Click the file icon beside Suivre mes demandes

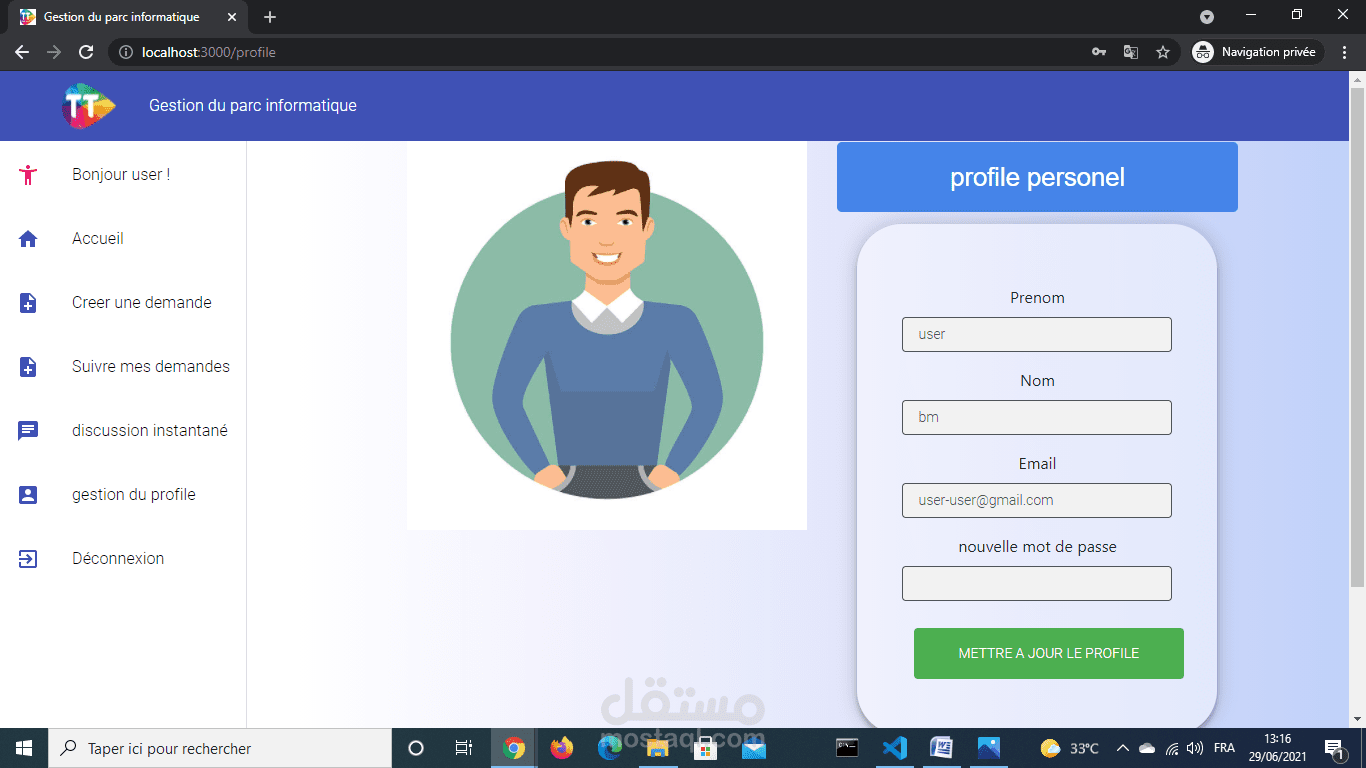pos(28,367)
